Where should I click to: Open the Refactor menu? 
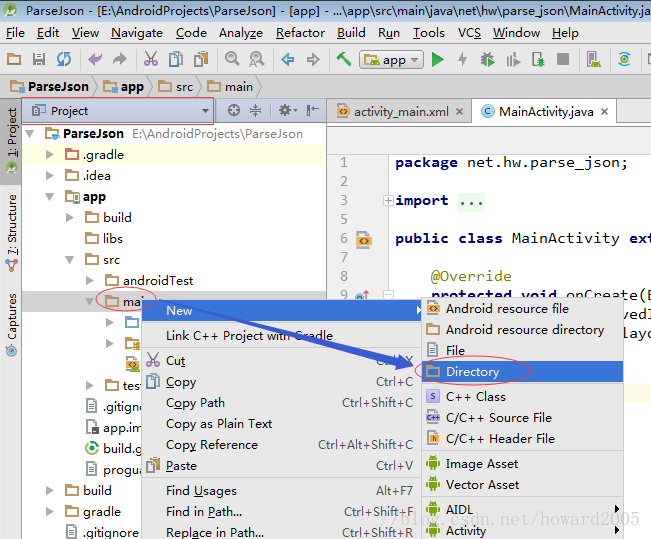point(300,33)
